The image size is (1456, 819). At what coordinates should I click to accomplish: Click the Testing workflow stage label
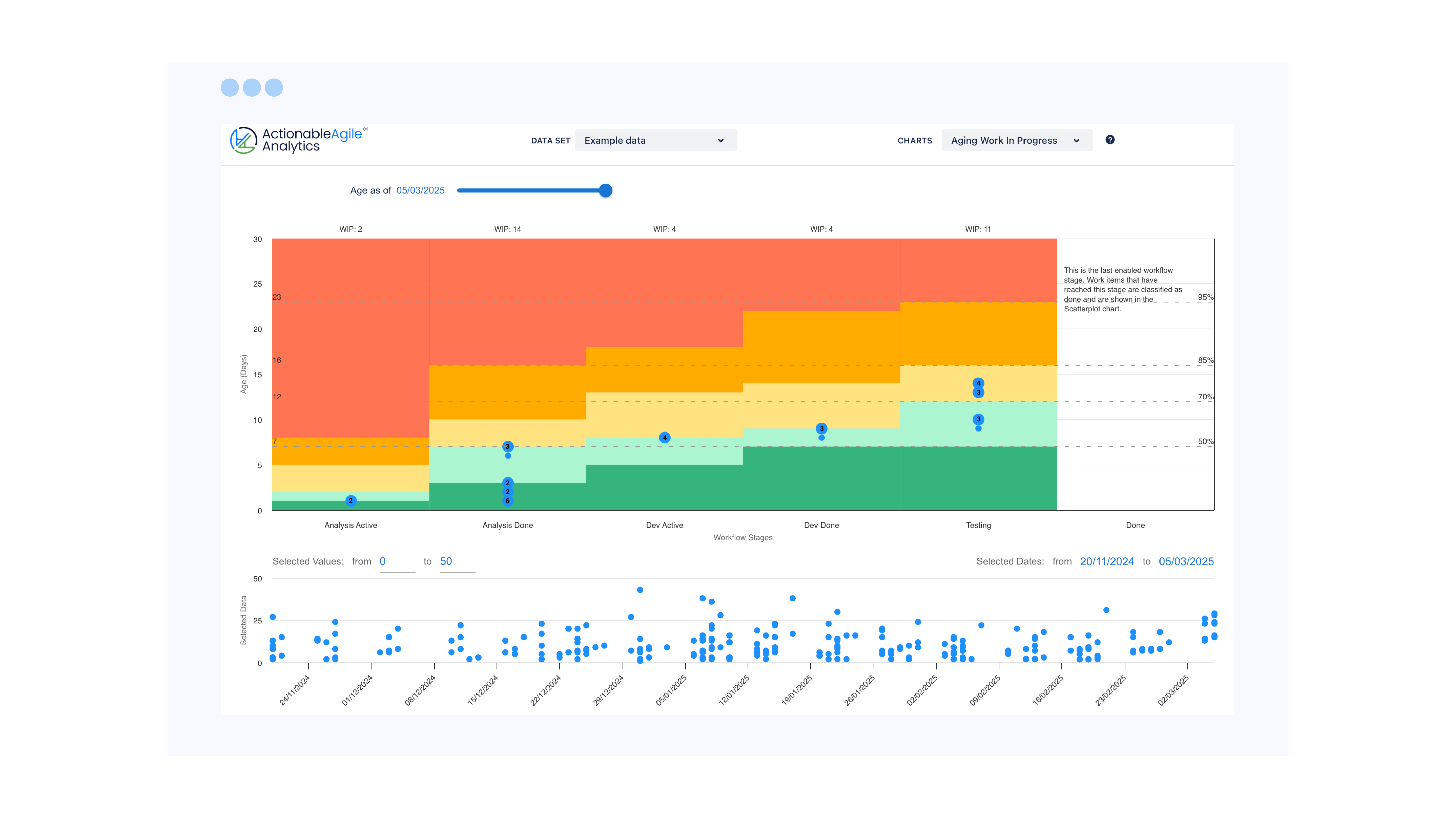pos(979,525)
